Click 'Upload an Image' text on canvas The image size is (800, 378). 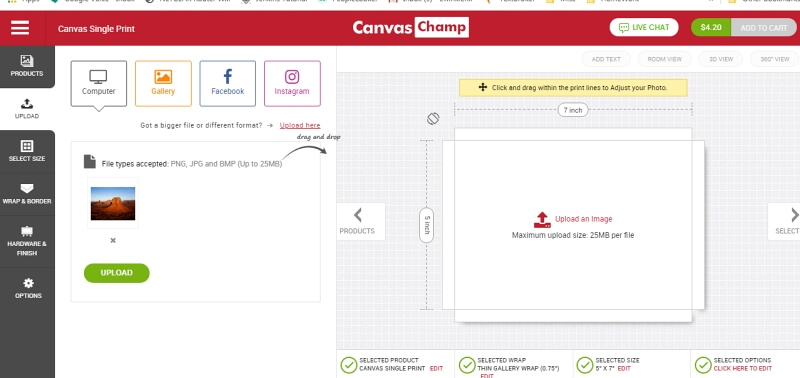click(x=583, y=219)
